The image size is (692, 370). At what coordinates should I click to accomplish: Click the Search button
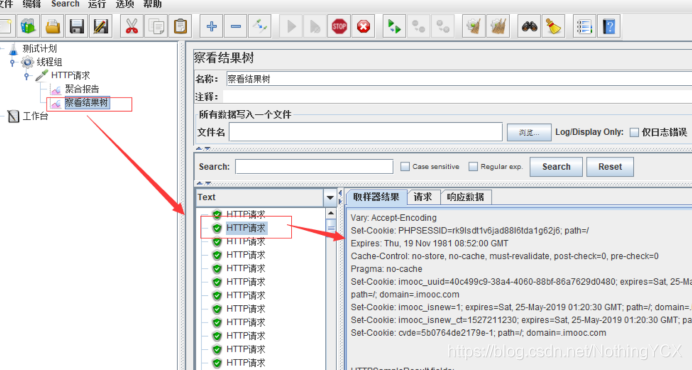pos(556,167)
